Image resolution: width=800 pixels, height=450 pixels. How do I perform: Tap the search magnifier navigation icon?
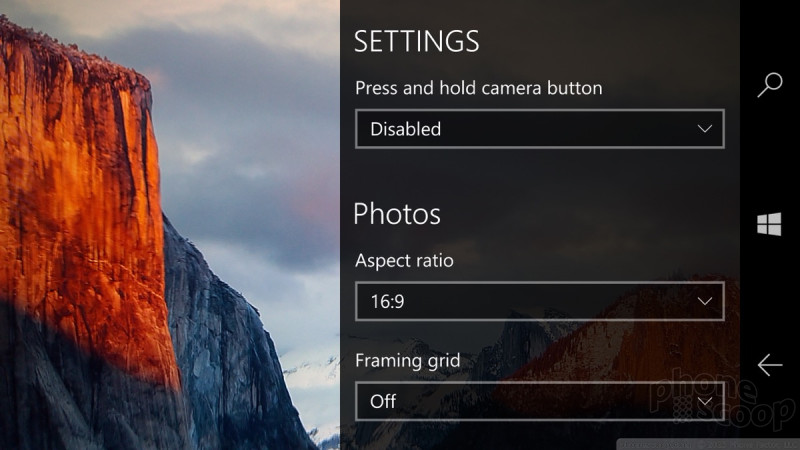click(x=770, y=85)
